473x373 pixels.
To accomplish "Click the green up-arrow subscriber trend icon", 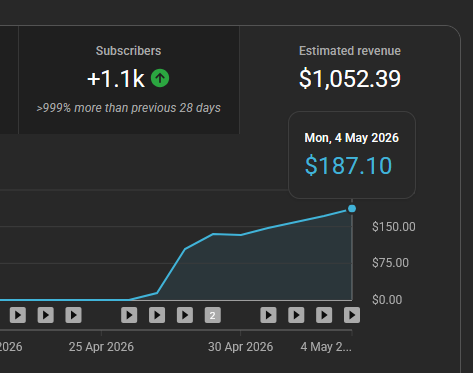I will 160,78.
